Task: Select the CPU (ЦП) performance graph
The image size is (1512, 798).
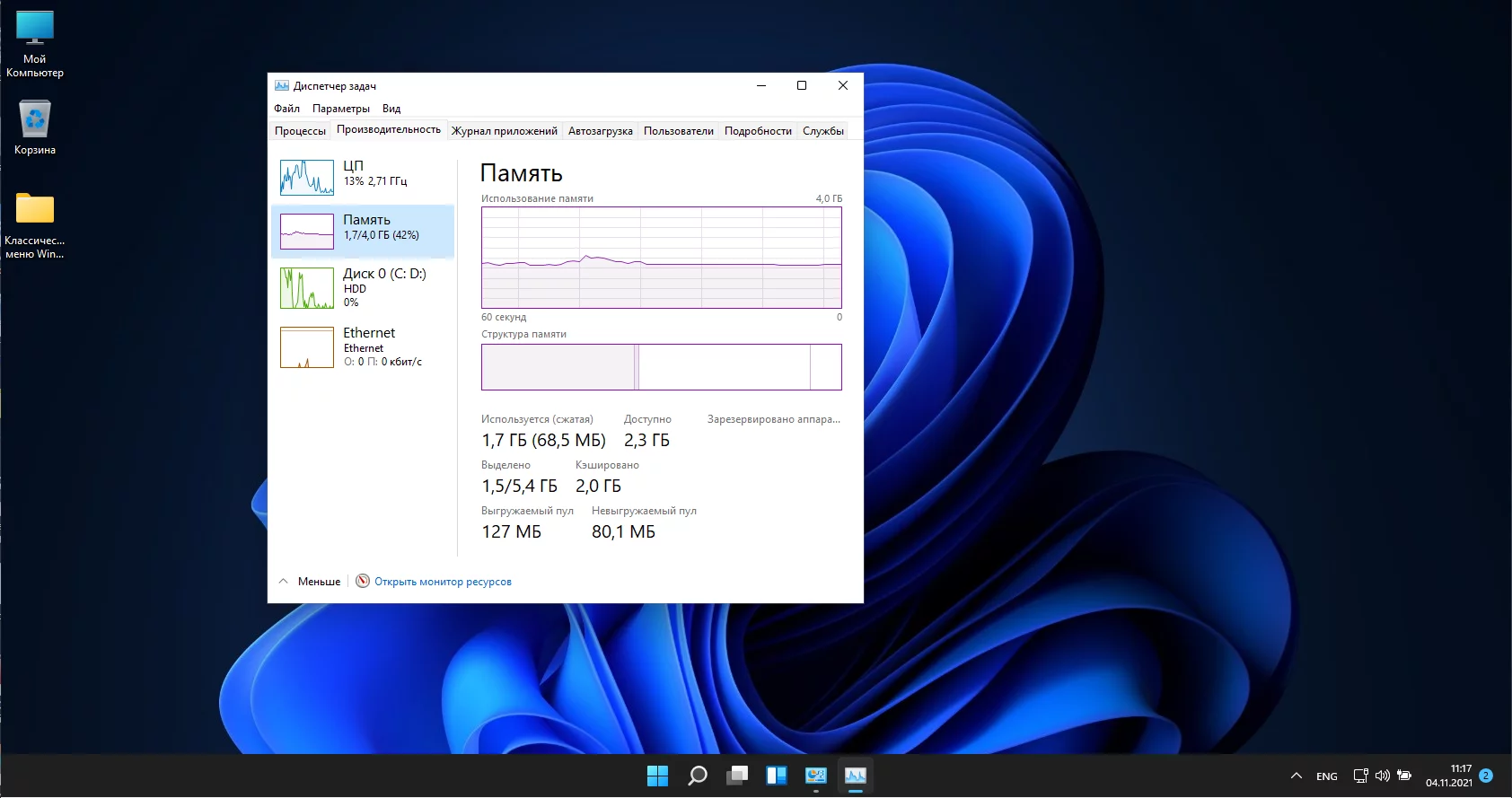Action: click(307, 178)
